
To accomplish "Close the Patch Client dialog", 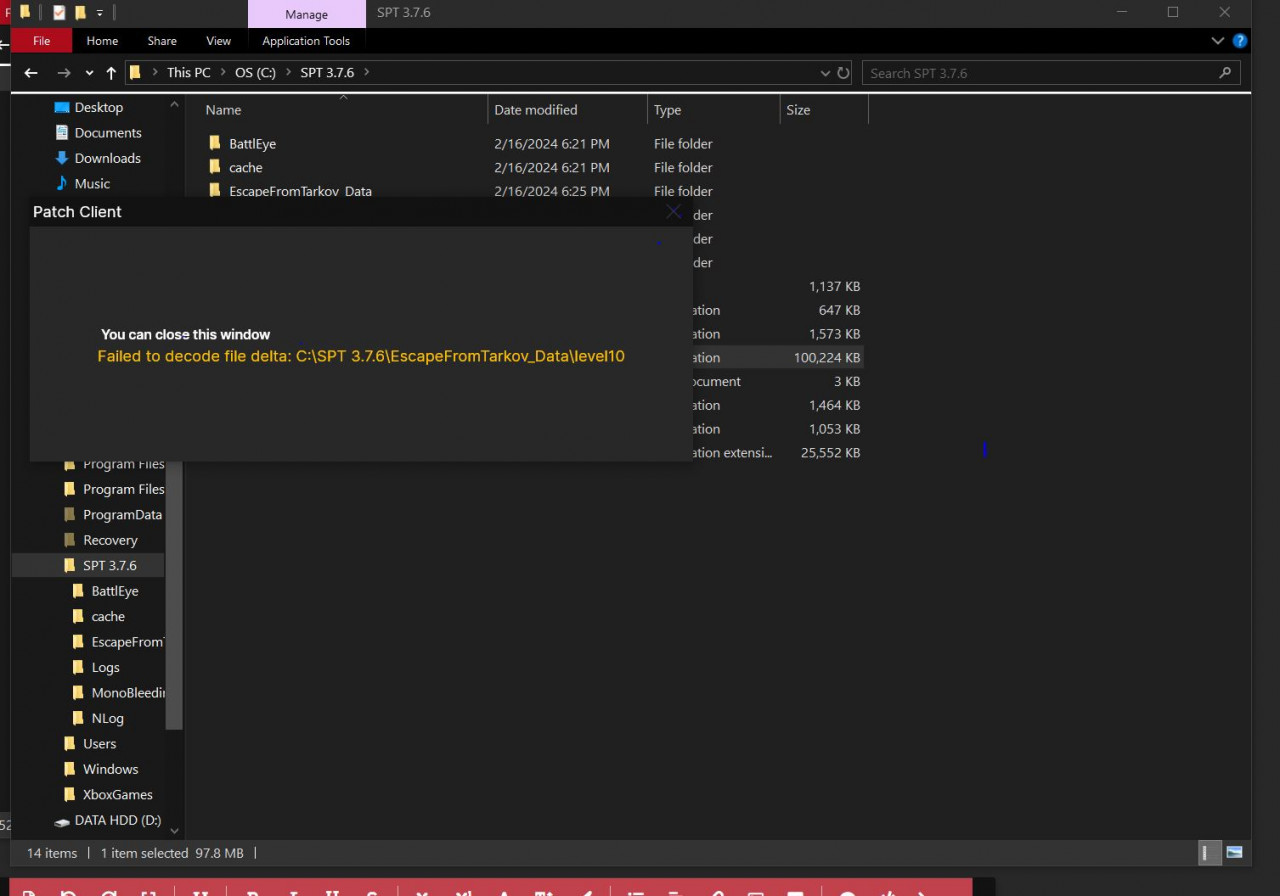I will (x=673, y=211).
